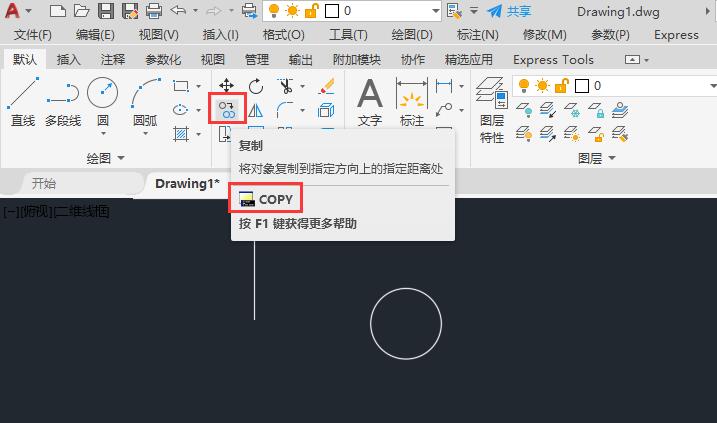Click the layer Freeze snowflake icon
The width and height of the screenshot is (717, 423).
tap(572, 110)
